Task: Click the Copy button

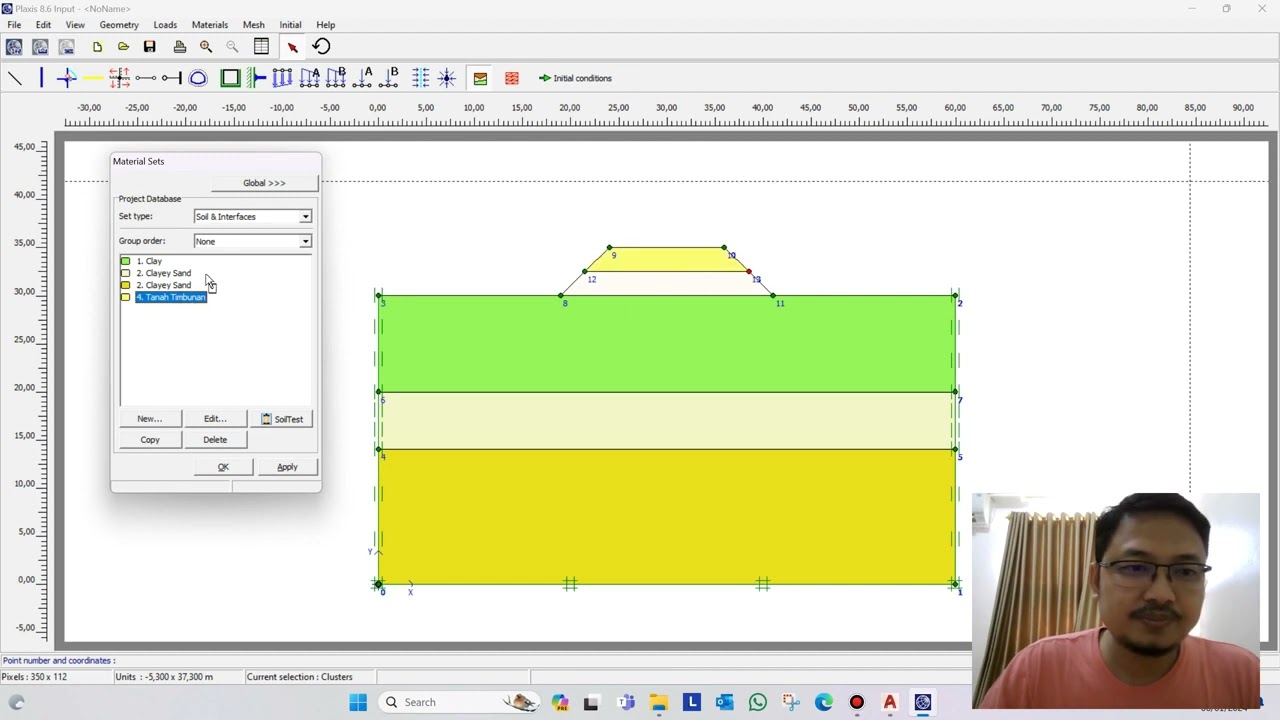Action: 150,440
